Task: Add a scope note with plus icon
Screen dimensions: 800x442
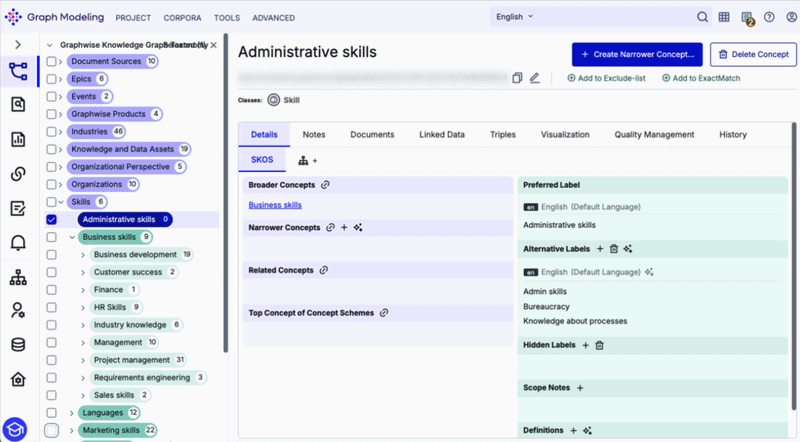Action: click(x=580, y=388)
